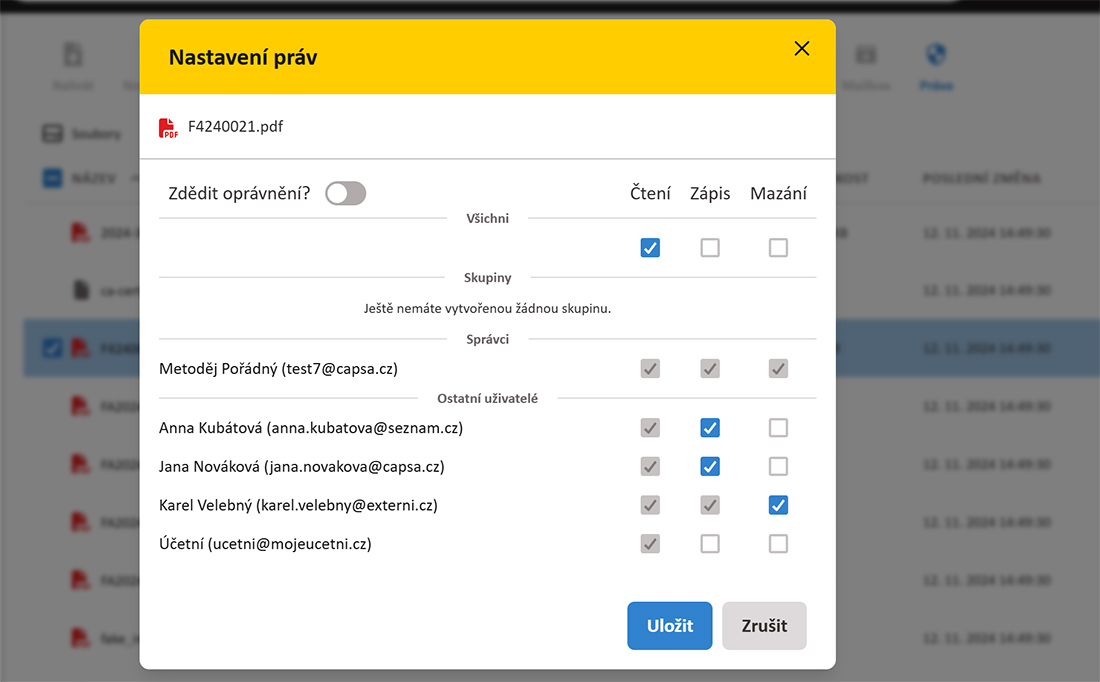This screenshot has height=682, width=1100.
Task: Enable Zápis checkbox for Všichni
Action: pos(710,248)
